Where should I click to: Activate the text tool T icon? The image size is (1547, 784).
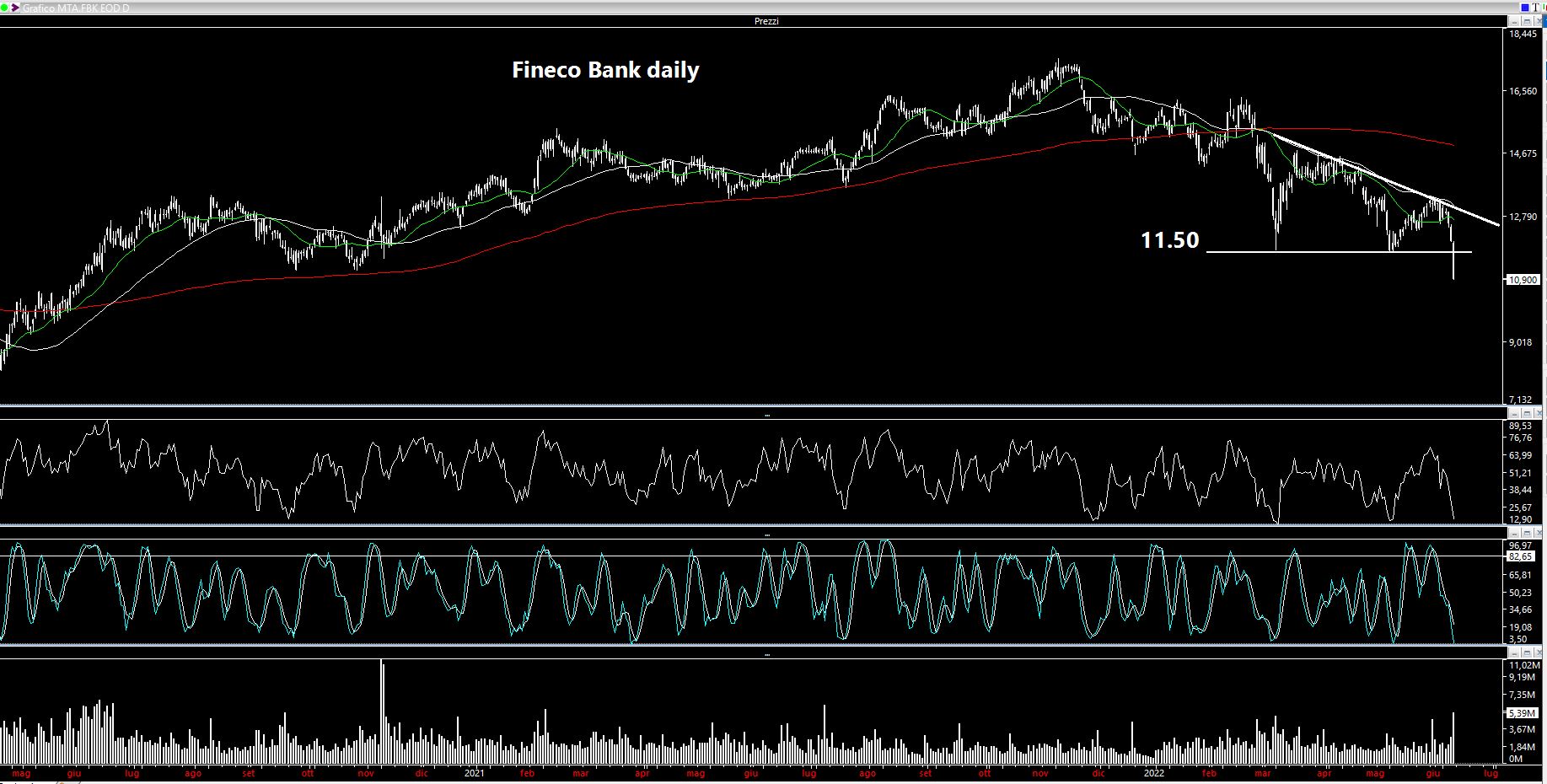coord(1535,8)
